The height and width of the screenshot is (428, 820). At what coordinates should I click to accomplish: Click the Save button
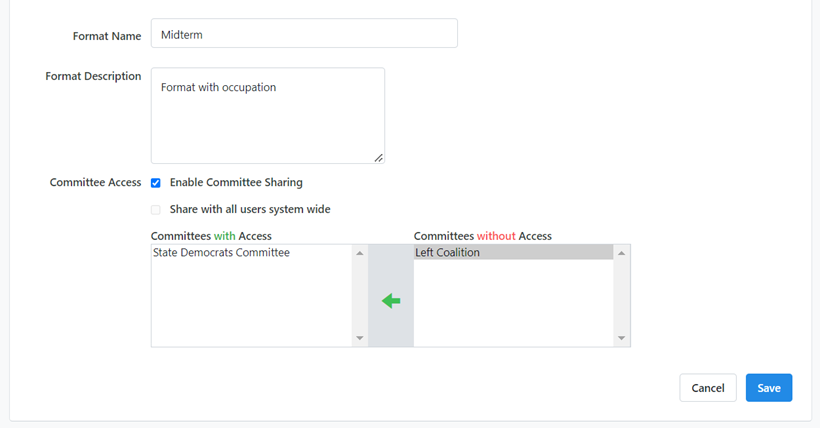768,388
